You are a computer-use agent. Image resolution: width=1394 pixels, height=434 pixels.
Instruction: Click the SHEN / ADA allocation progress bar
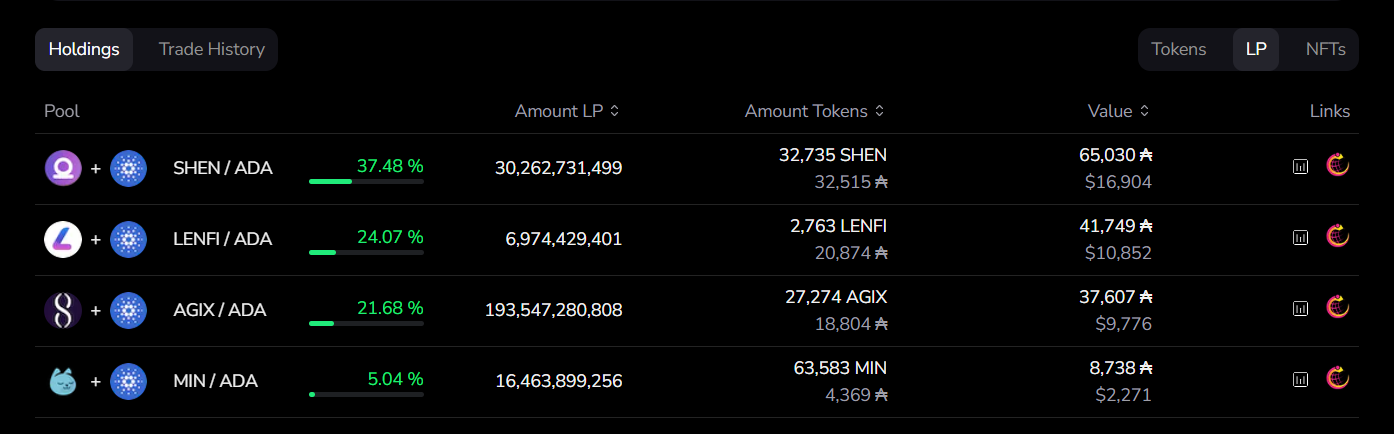pos(366,181)
